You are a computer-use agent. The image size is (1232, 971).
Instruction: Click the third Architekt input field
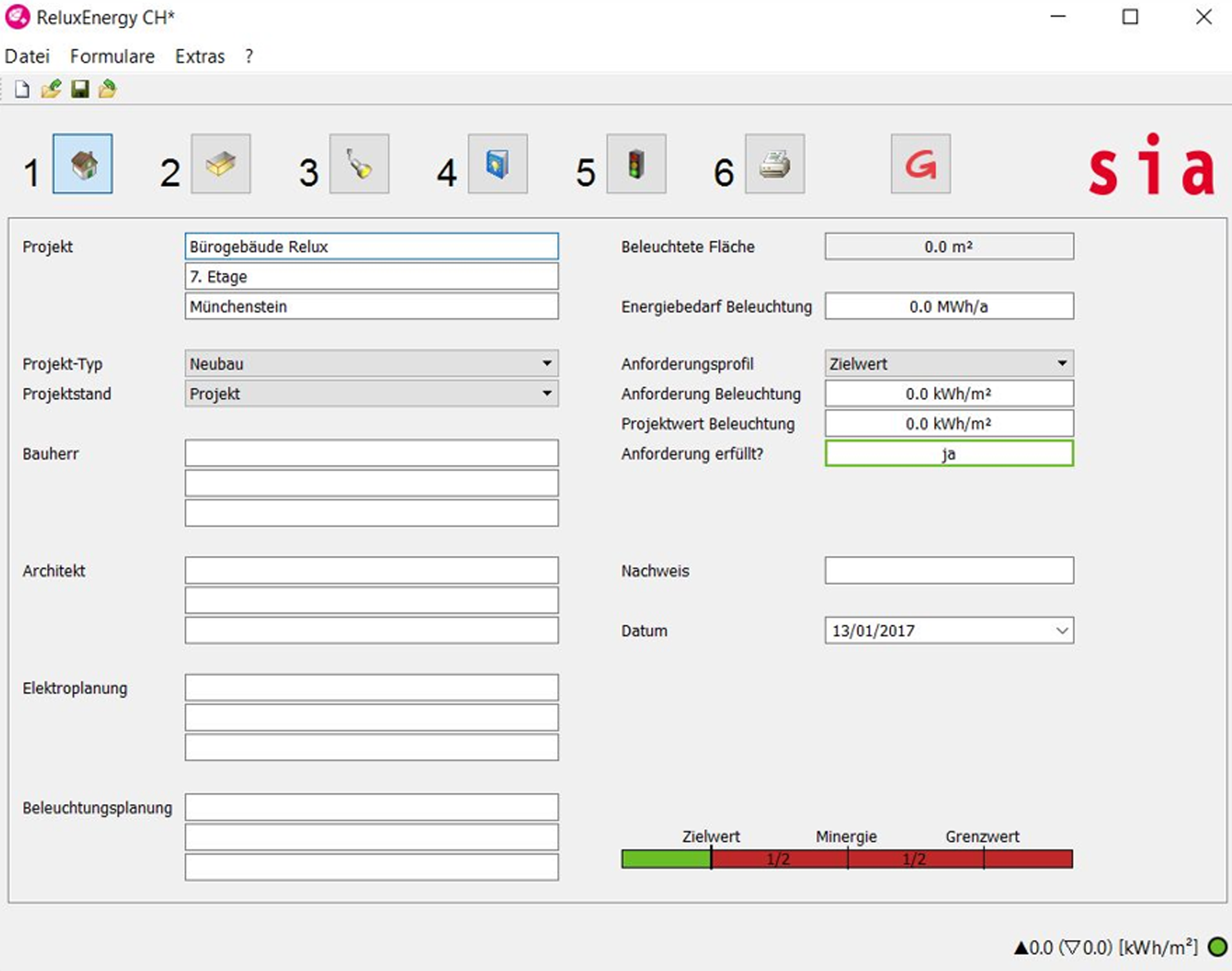point(371,631)
